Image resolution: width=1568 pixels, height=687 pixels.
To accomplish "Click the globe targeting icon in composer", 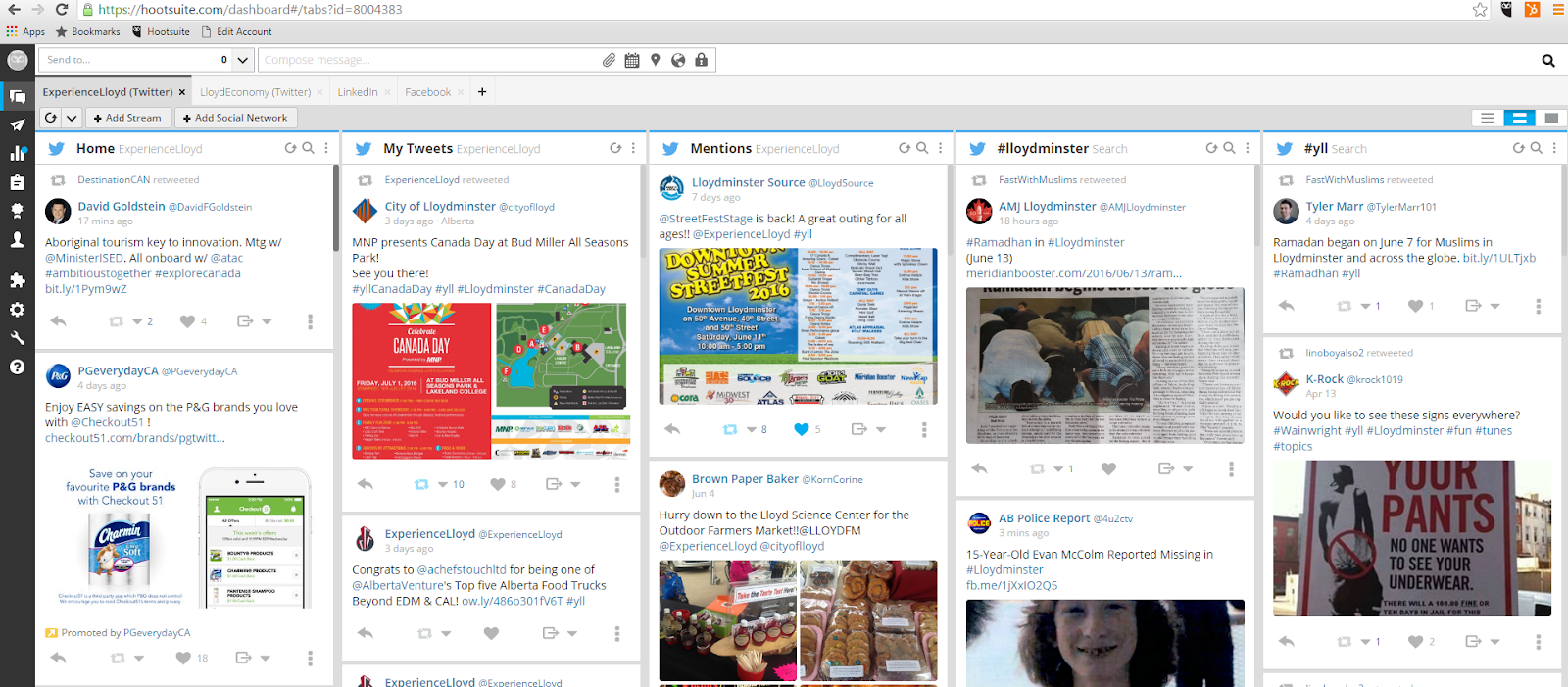I will [678, 60].
